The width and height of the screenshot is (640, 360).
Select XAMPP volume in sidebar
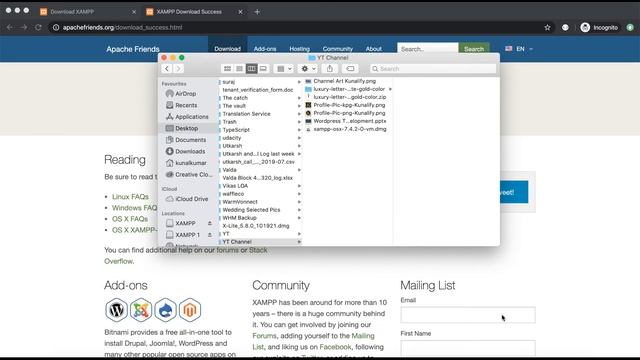pos(185,223)
